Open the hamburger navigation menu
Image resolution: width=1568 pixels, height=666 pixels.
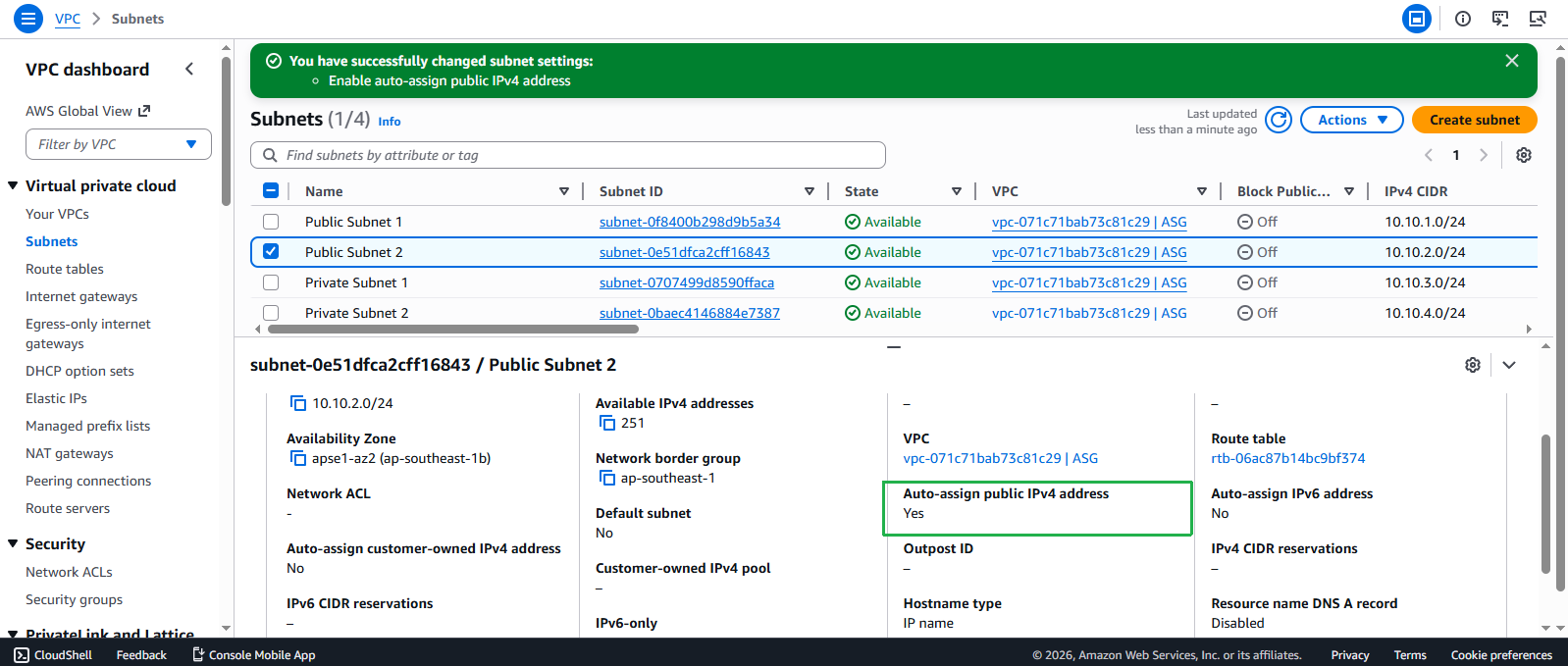coord(27,19)
